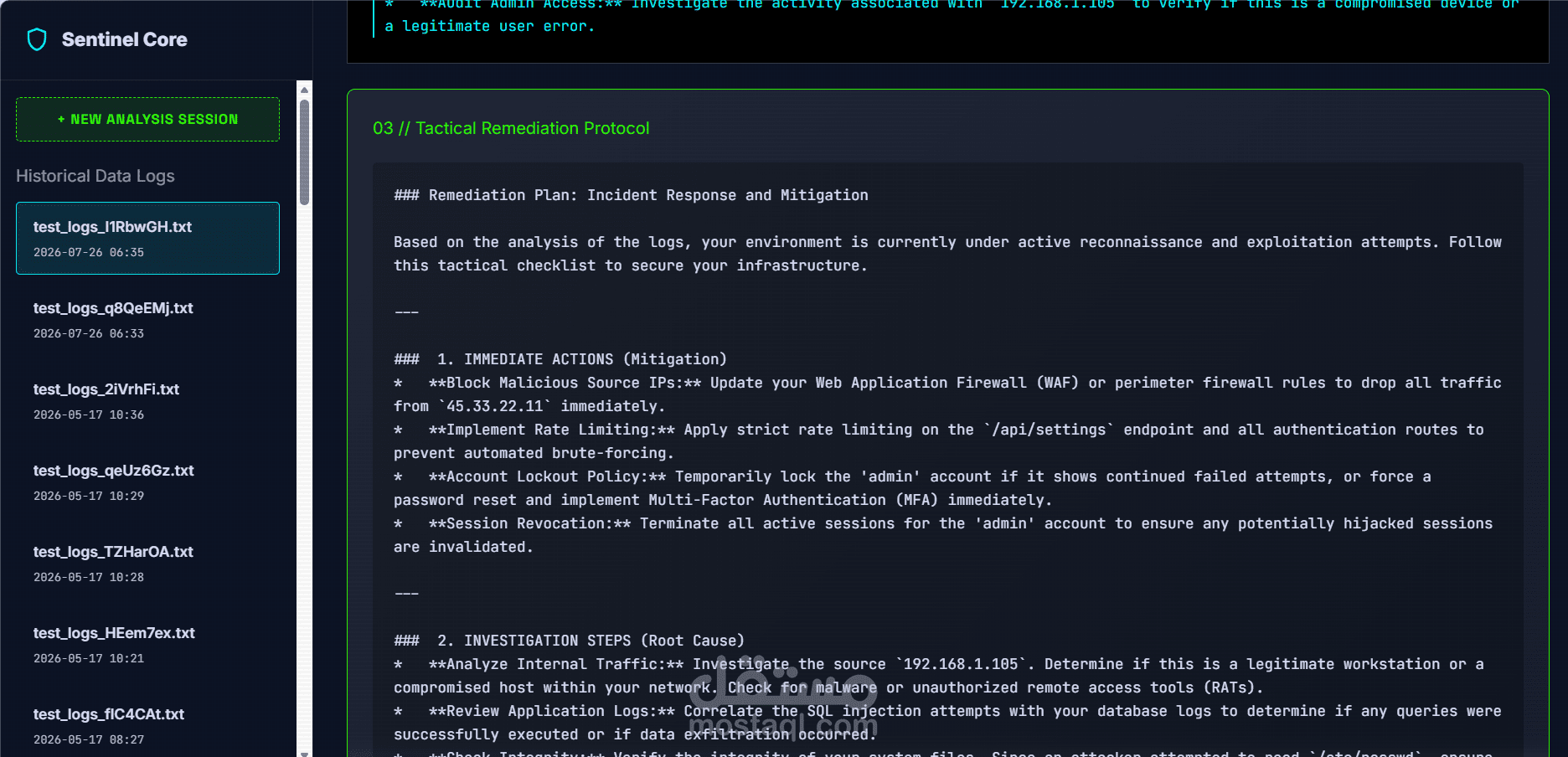Viewport: 1568px width, 757px height.
Task: Click the sidebar scrollbar down arrow
Action: (x=305, y=753)
